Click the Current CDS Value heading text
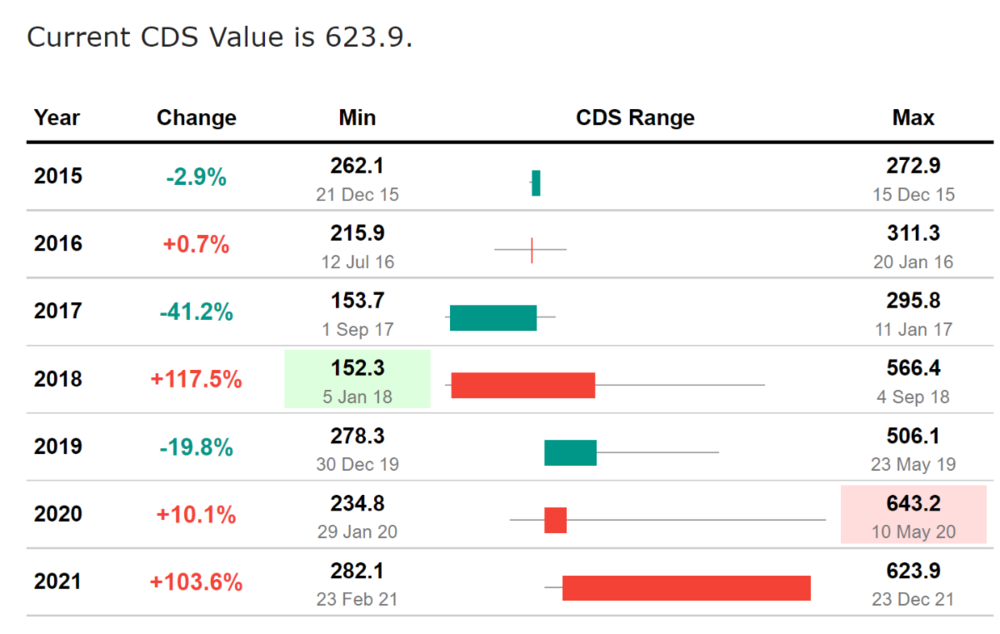The width and height of the screenshot is (1000, 634). pyautogui.click(x=219, y=37)
